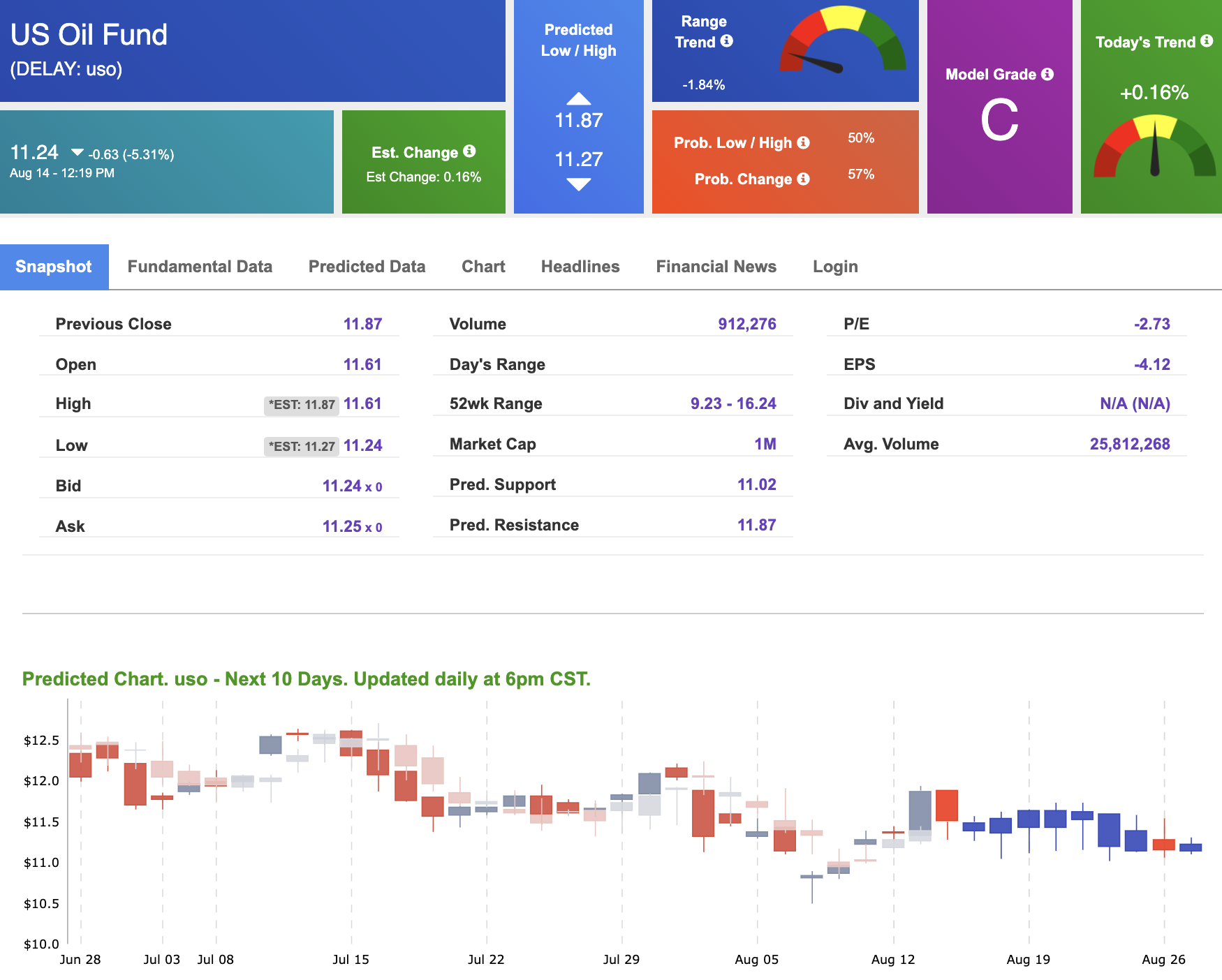Click the Ask value 11.25 x 0

click(352, 526)
